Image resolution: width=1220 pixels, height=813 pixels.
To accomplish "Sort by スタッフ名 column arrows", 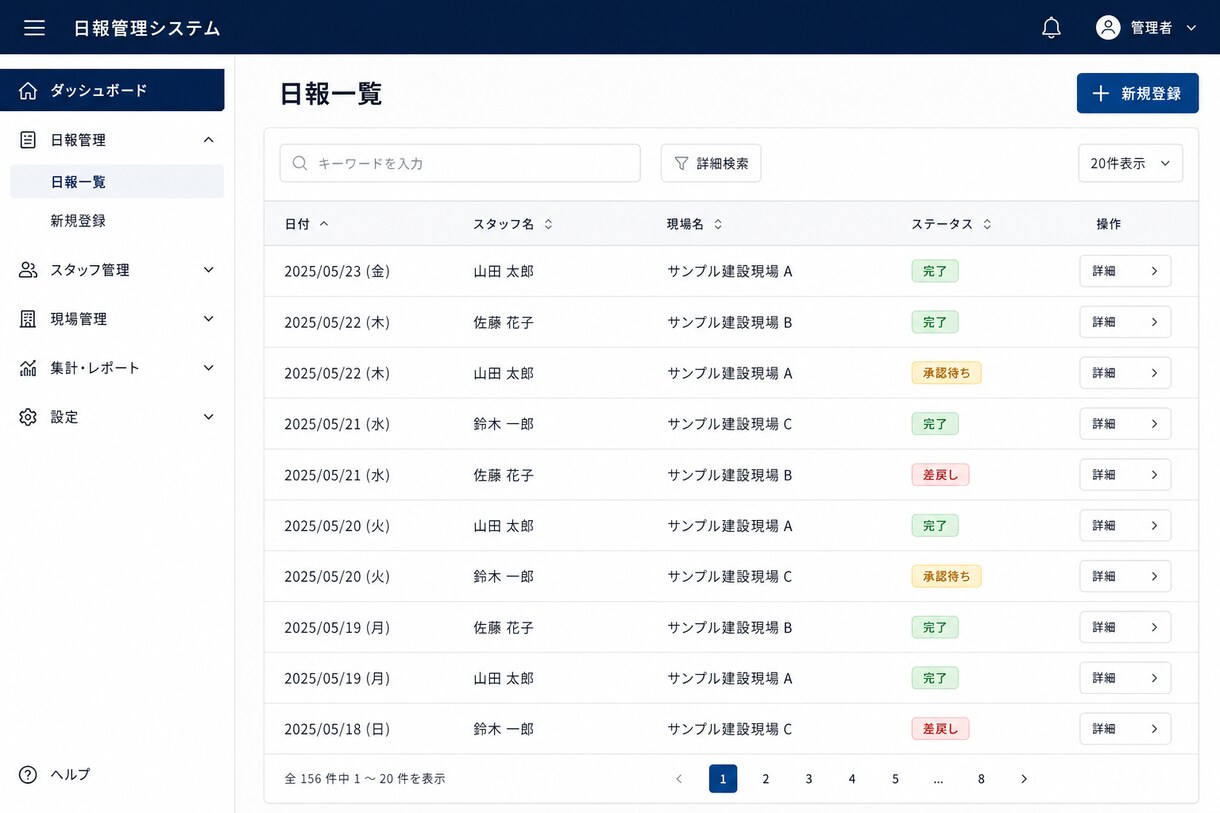I will click(548, 224).
